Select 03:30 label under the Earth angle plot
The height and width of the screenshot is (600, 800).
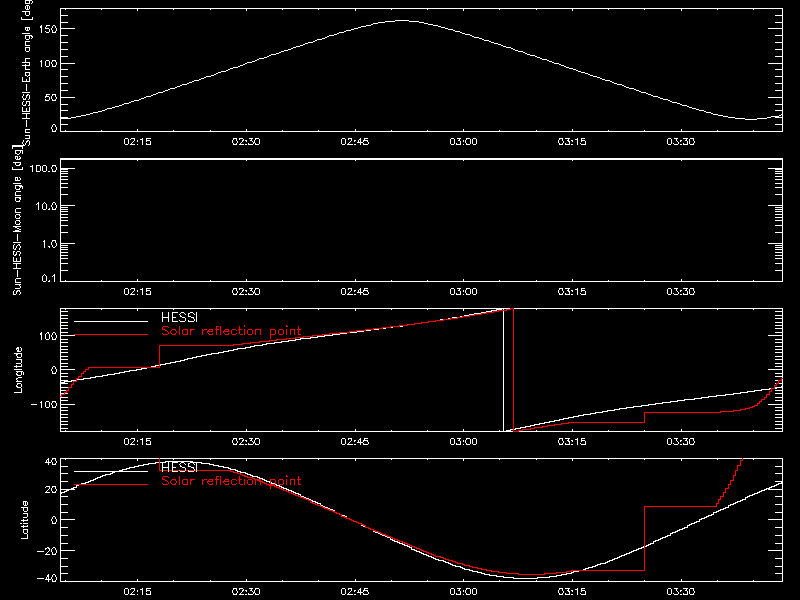coord(681,142)
